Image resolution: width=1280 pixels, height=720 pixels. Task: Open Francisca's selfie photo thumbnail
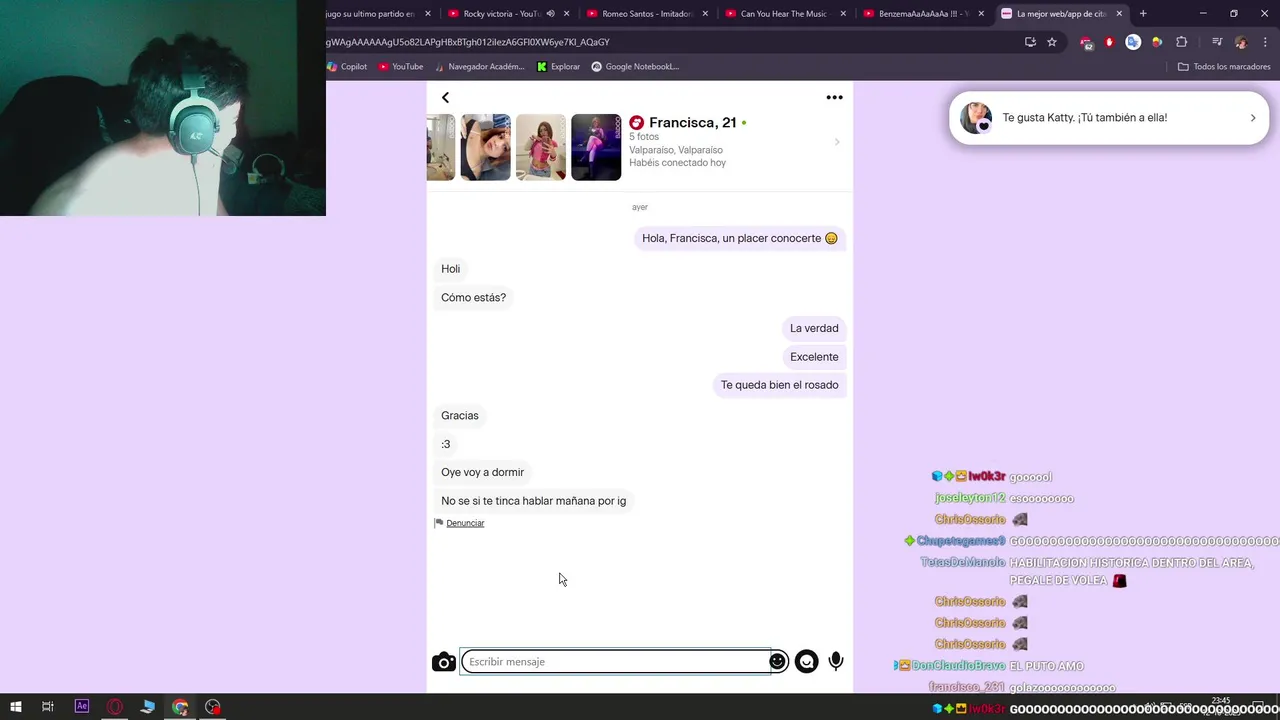485,147
